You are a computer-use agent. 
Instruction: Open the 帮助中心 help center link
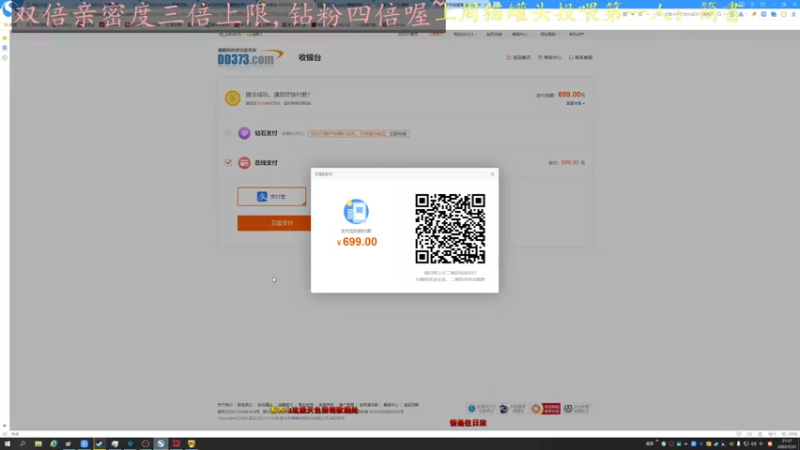(549, 58)
